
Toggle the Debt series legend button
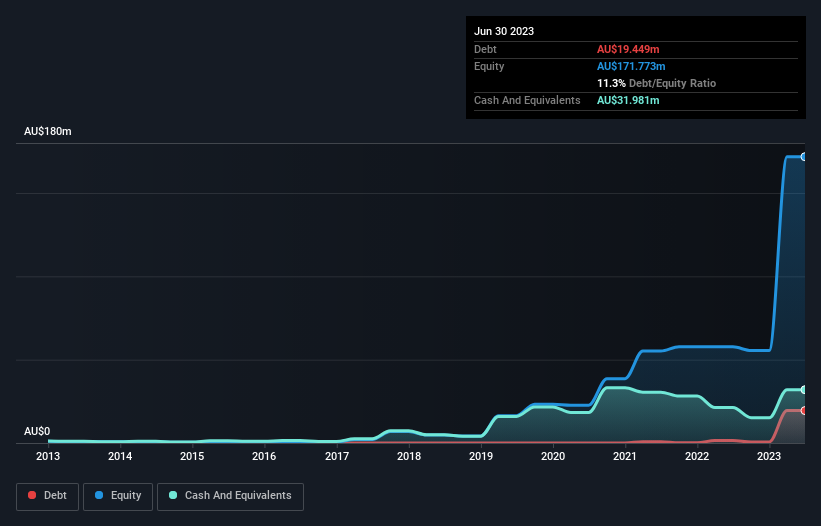point(47,496)
